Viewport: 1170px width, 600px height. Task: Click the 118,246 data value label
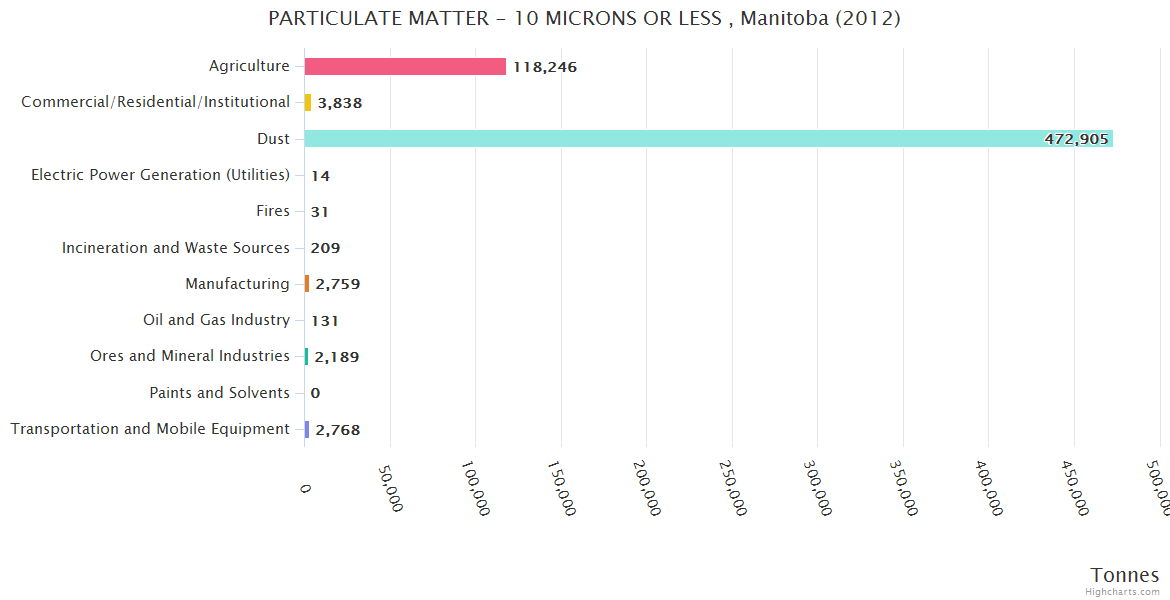click(x=545, y=67)
